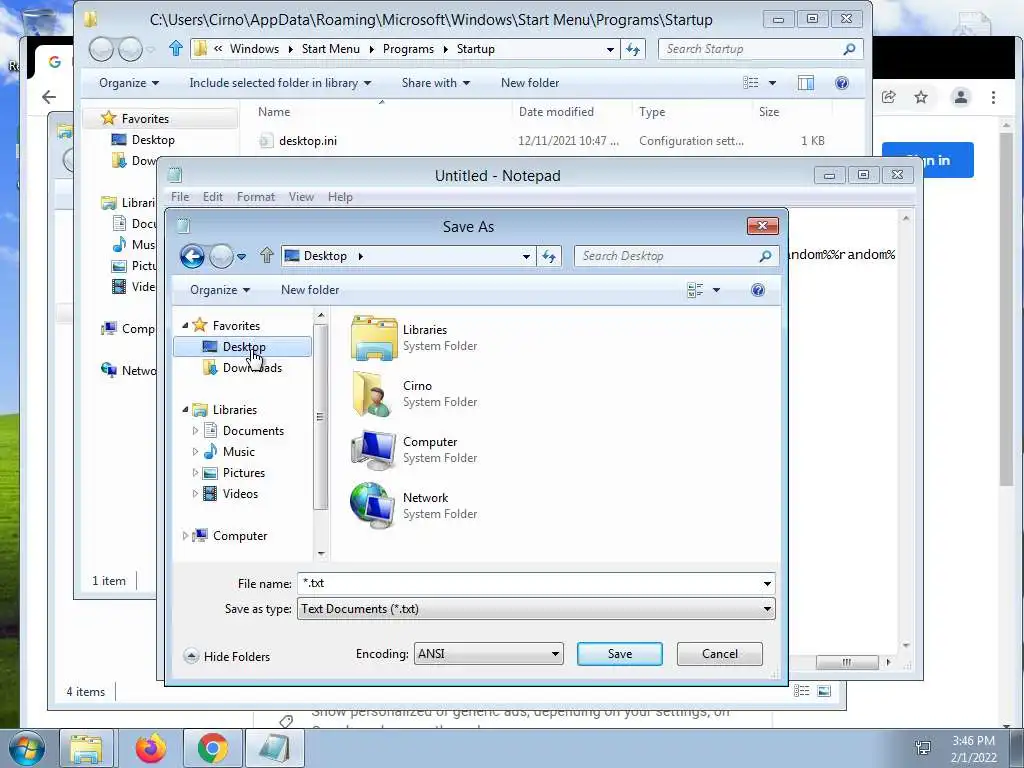Image resolution: width=1024 pixels, height=768 pixels.
Task: Select Pictures in Save As tree
Action: point(244,473)
